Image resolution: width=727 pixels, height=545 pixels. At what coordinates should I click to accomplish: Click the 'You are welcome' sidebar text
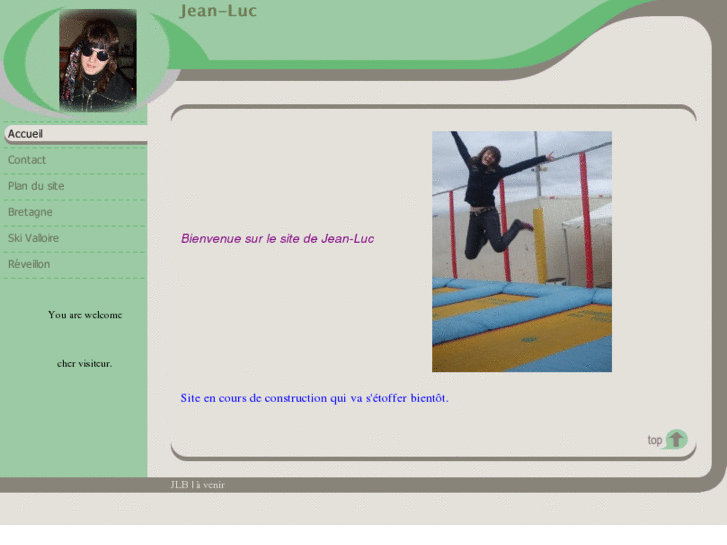coord(85,315)
